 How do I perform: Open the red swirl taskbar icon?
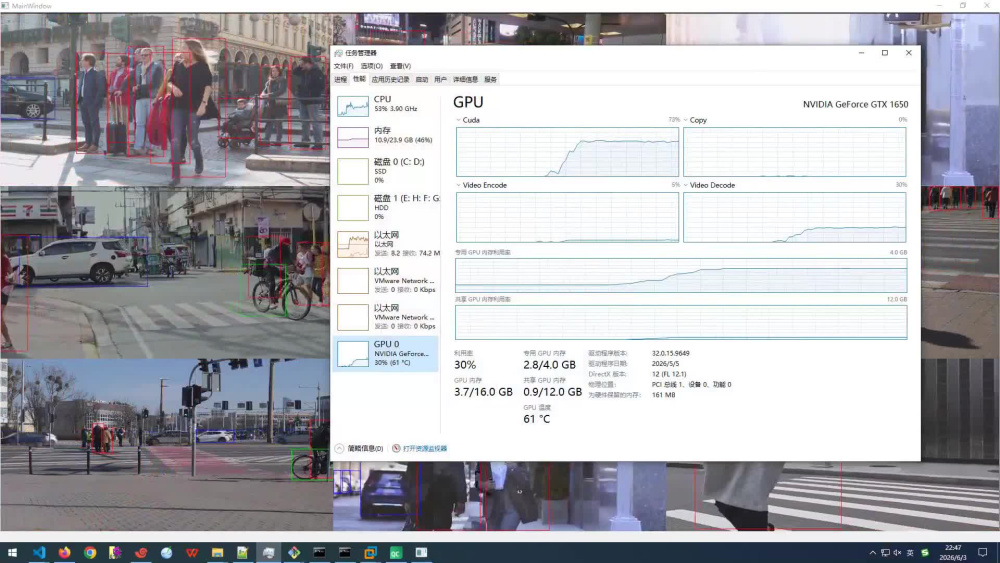[x=141, y=552]
